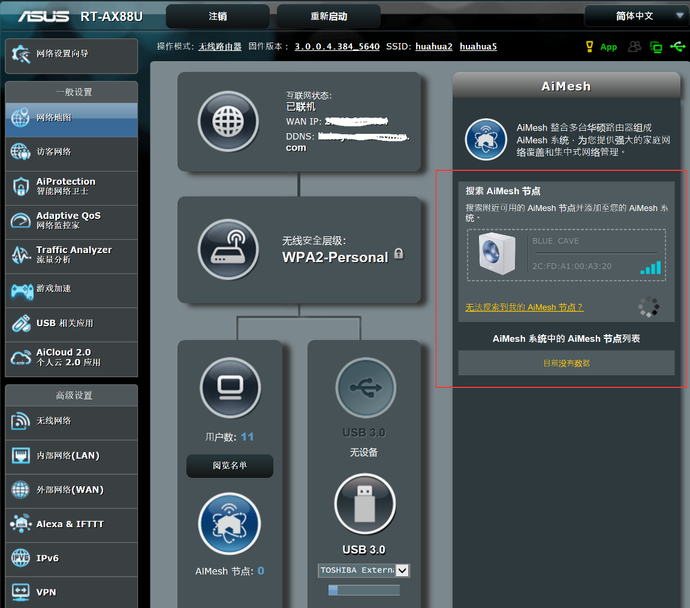The width and height of the screenshot is (690, 608).
Task: Click the yellow App lightbulb icon
Action: click(590, 47)
